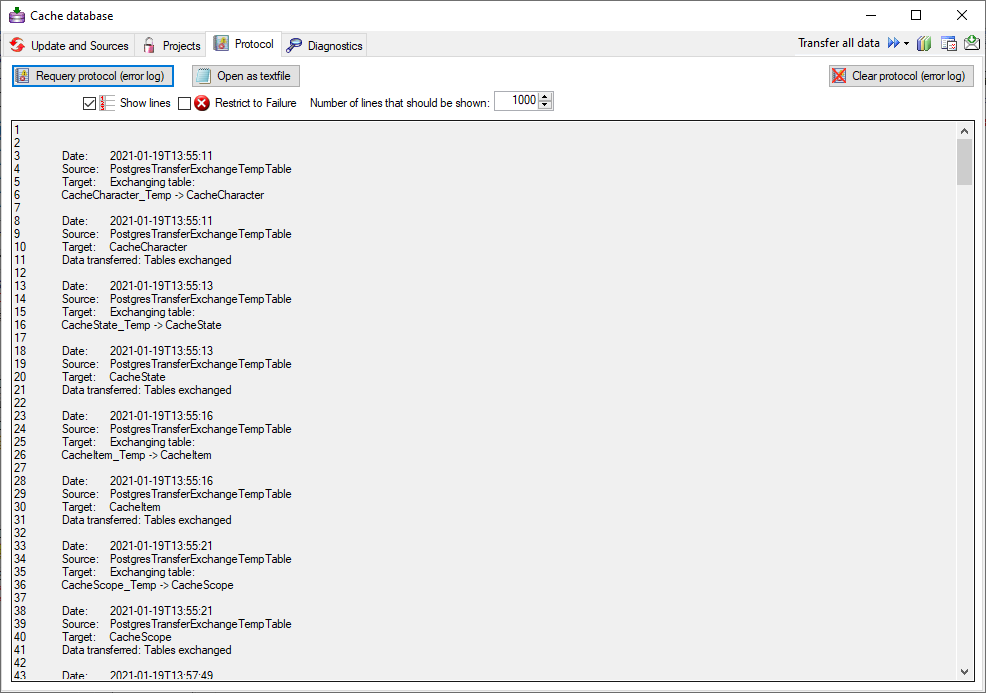Minimize the Cache database window
986x693 pixels.
click(x=872, y=15)
